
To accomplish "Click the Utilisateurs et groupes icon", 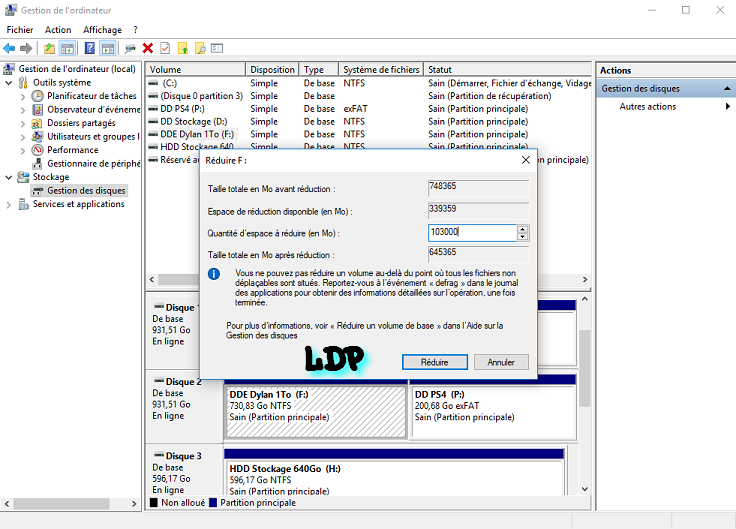I will pos(38,137).
